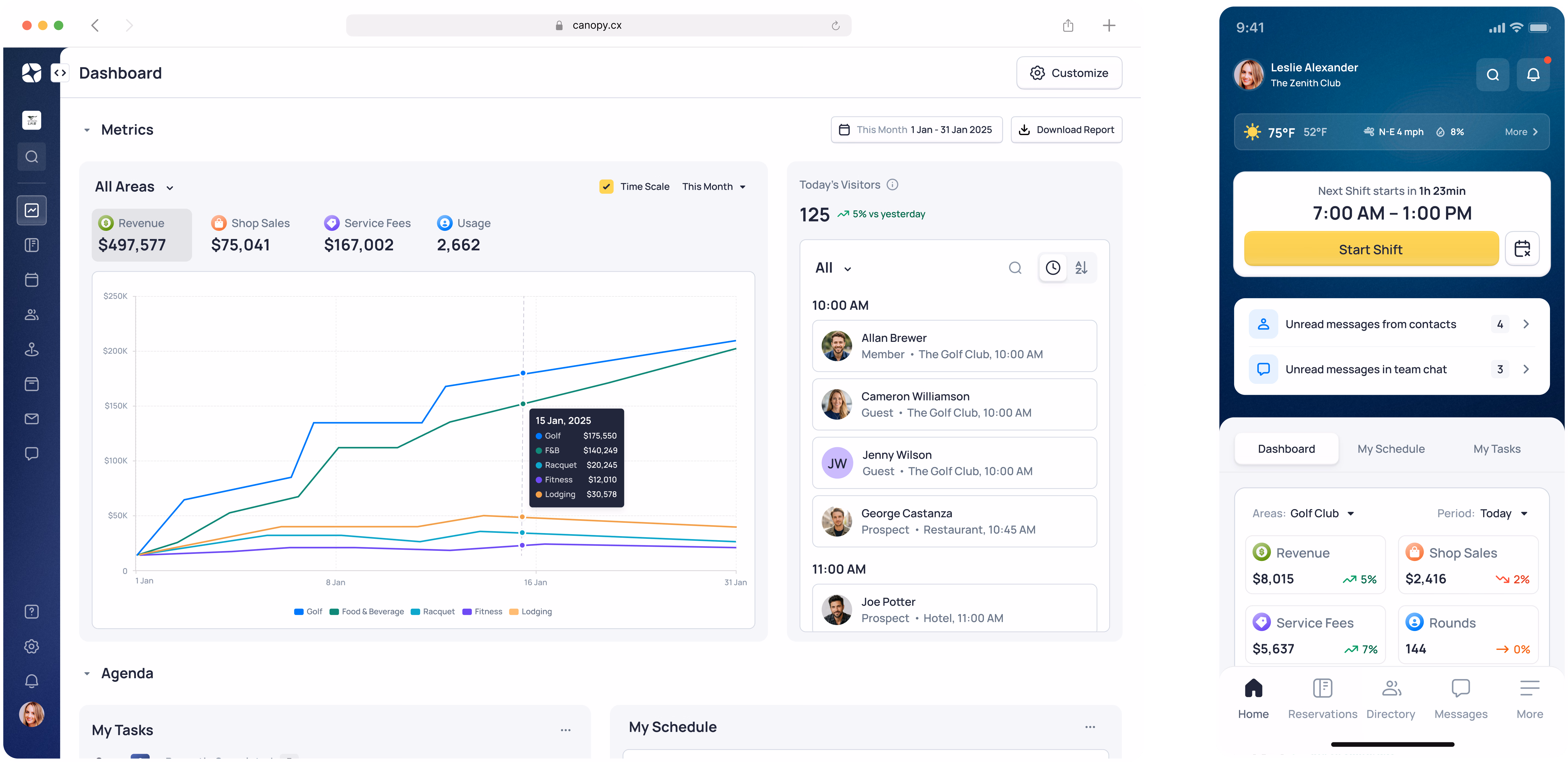The width and height of the screenshot is (1568, 762).
Task: Open the calendar sidebar icon
Action: [32, 279]
